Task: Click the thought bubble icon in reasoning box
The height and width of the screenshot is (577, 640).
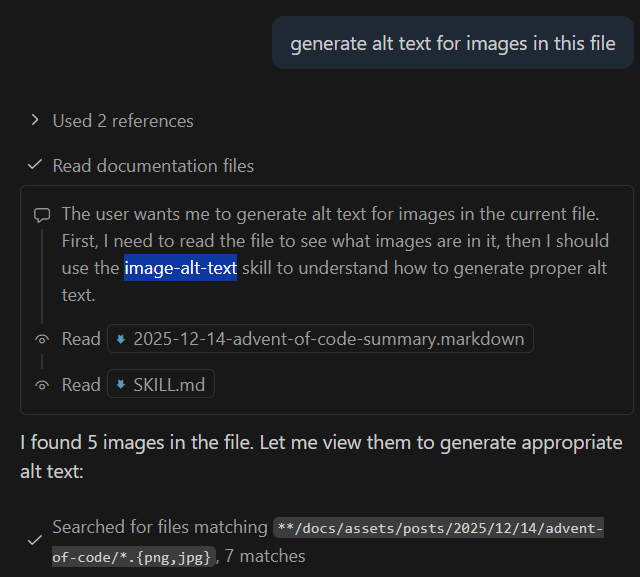Action: [x=42, y=214]
